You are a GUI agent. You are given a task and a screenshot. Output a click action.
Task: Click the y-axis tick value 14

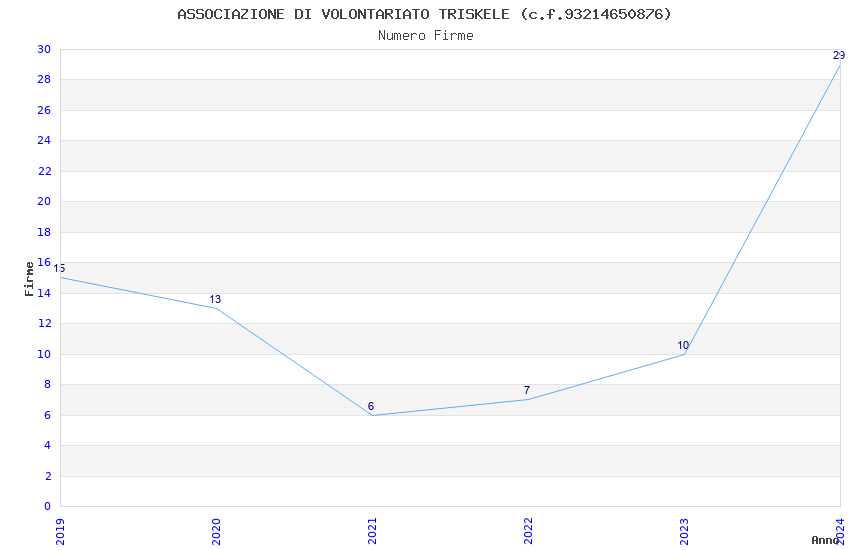point(44,293)
